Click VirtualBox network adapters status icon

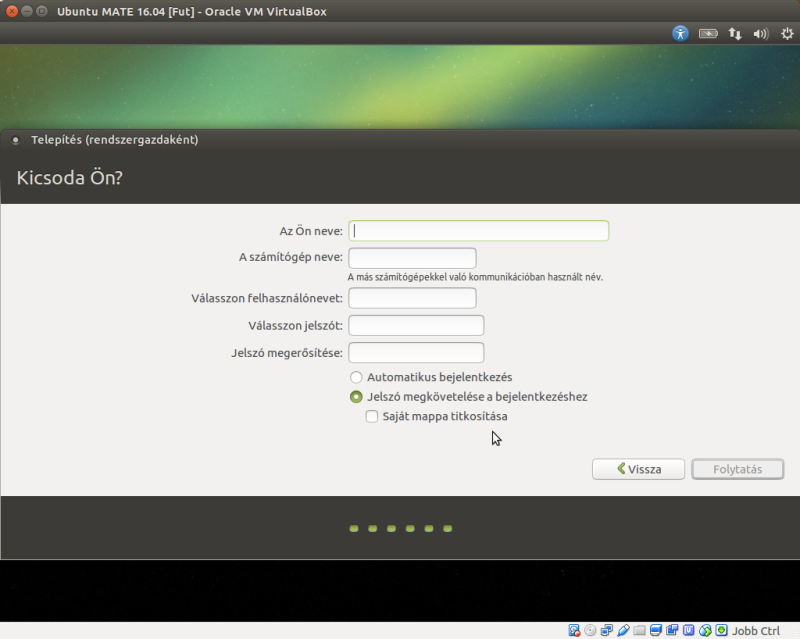[x=607, y=630]
